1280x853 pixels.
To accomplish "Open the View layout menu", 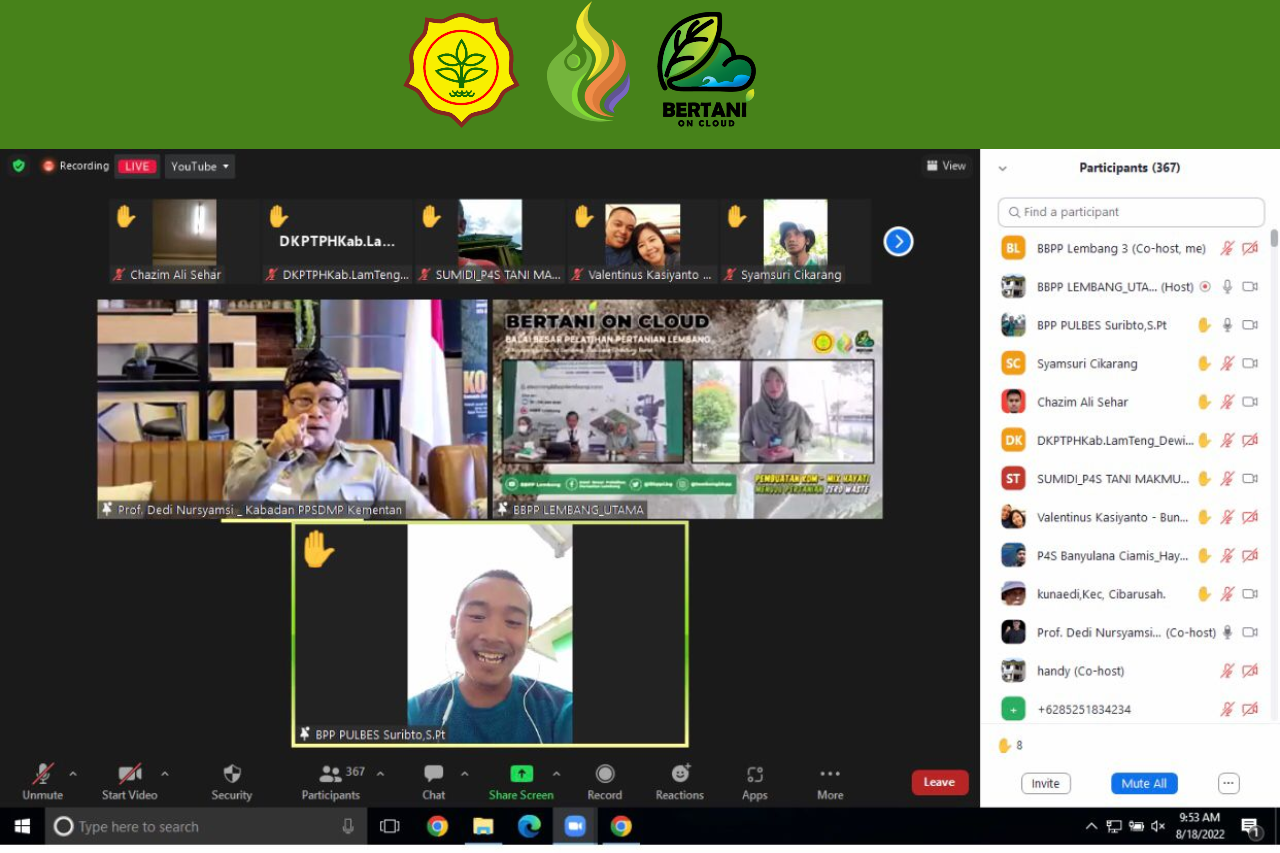I will tap(946, 166).
